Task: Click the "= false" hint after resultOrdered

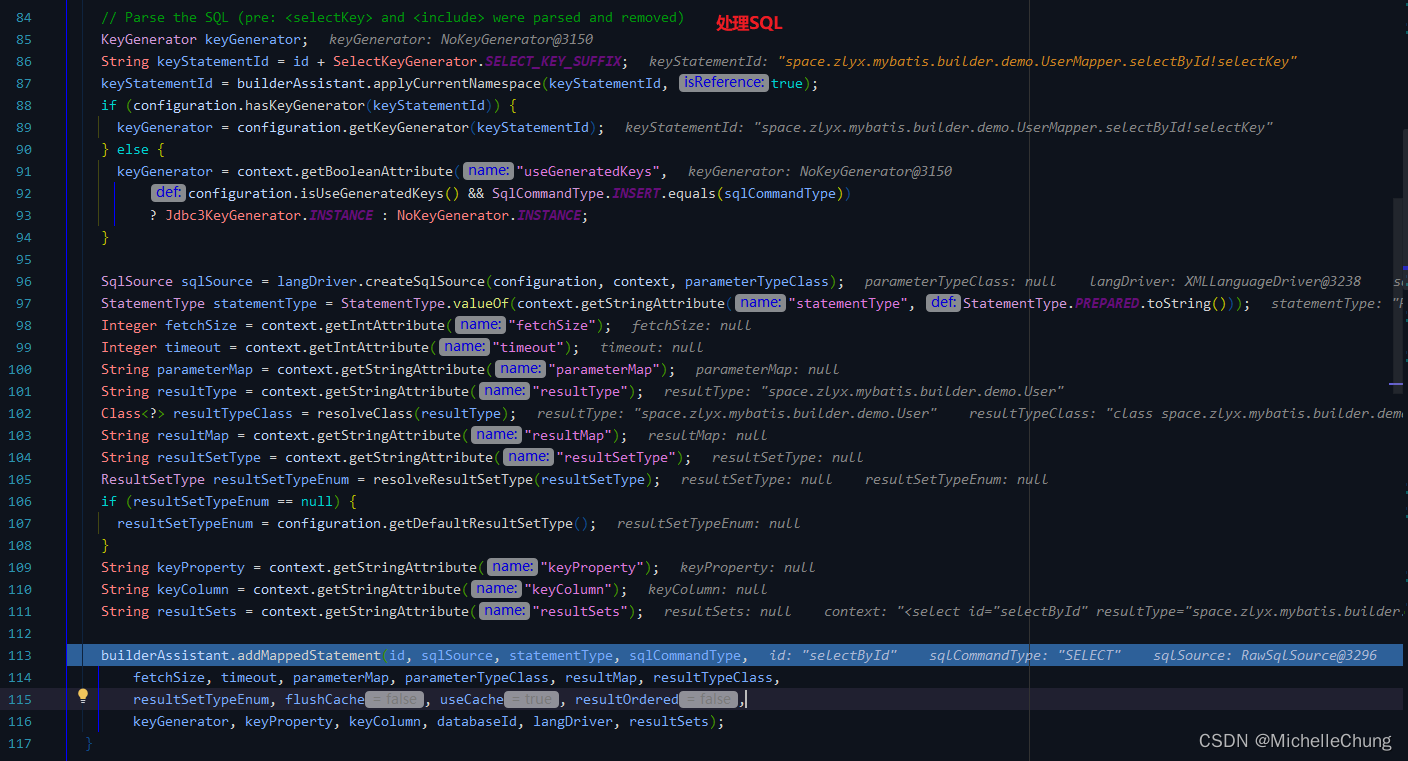Action: (x=709, y=699)
